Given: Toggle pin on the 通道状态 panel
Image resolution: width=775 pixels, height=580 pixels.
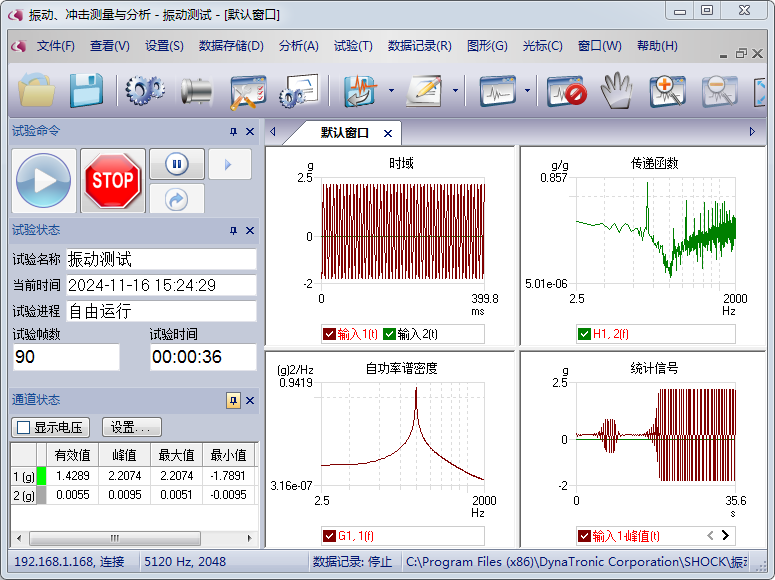Looking at the screenshot, I should [x=233, y=401].
